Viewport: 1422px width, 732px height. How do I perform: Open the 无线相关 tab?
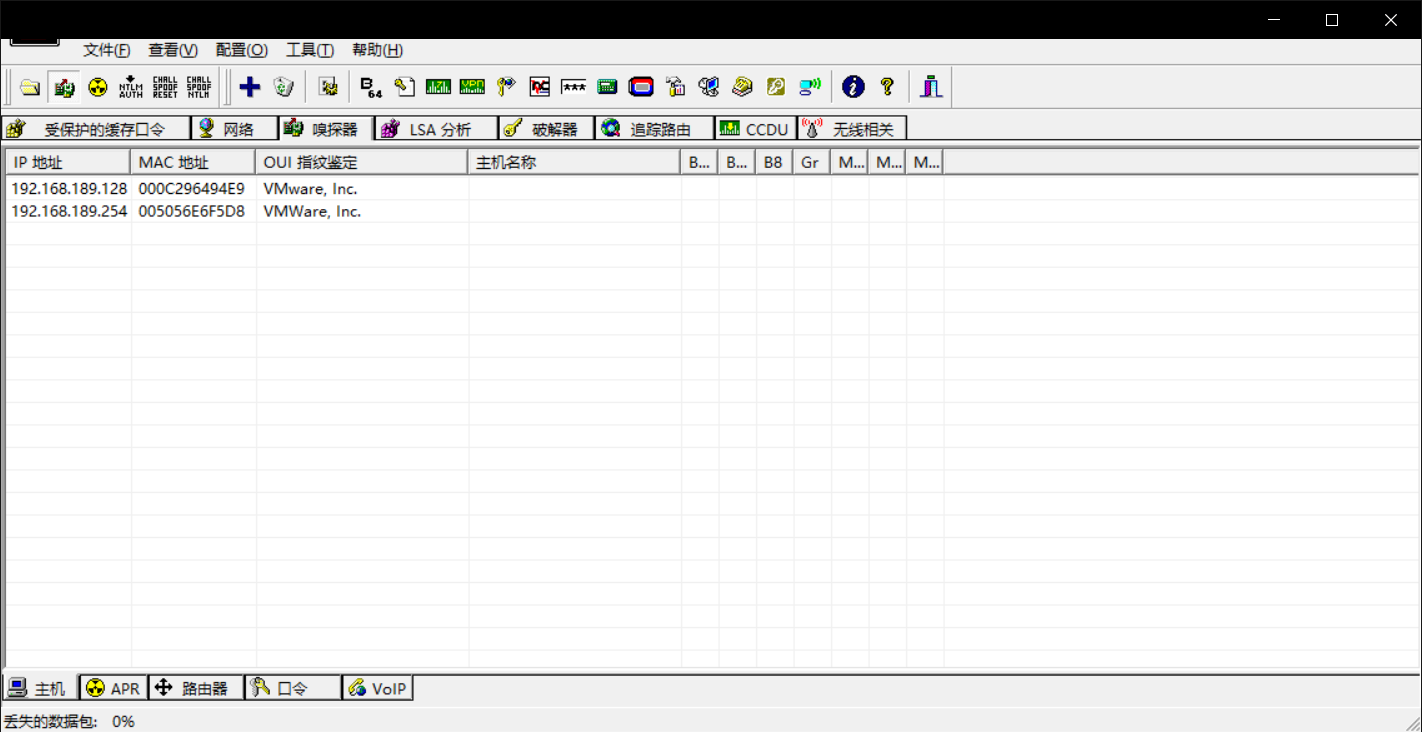852,129
